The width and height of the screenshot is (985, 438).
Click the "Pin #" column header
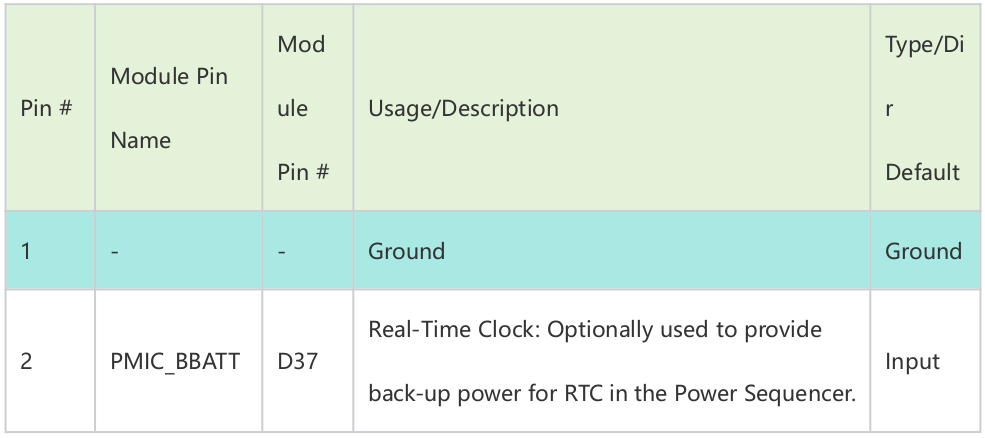coord(46,108)
